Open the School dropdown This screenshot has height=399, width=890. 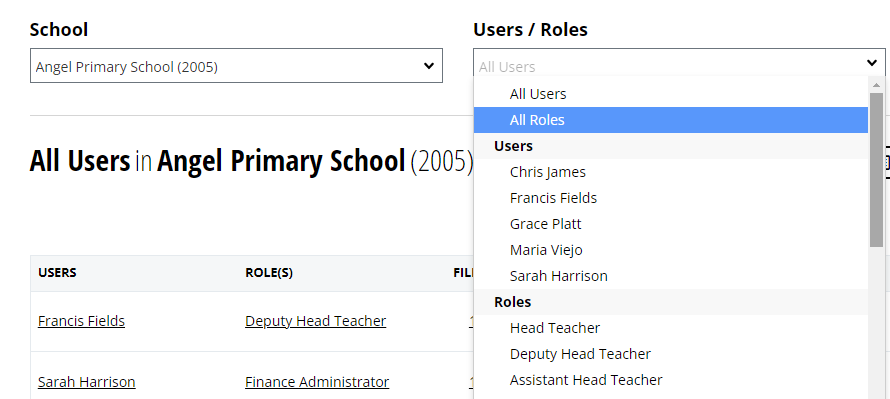coord(236,66)
